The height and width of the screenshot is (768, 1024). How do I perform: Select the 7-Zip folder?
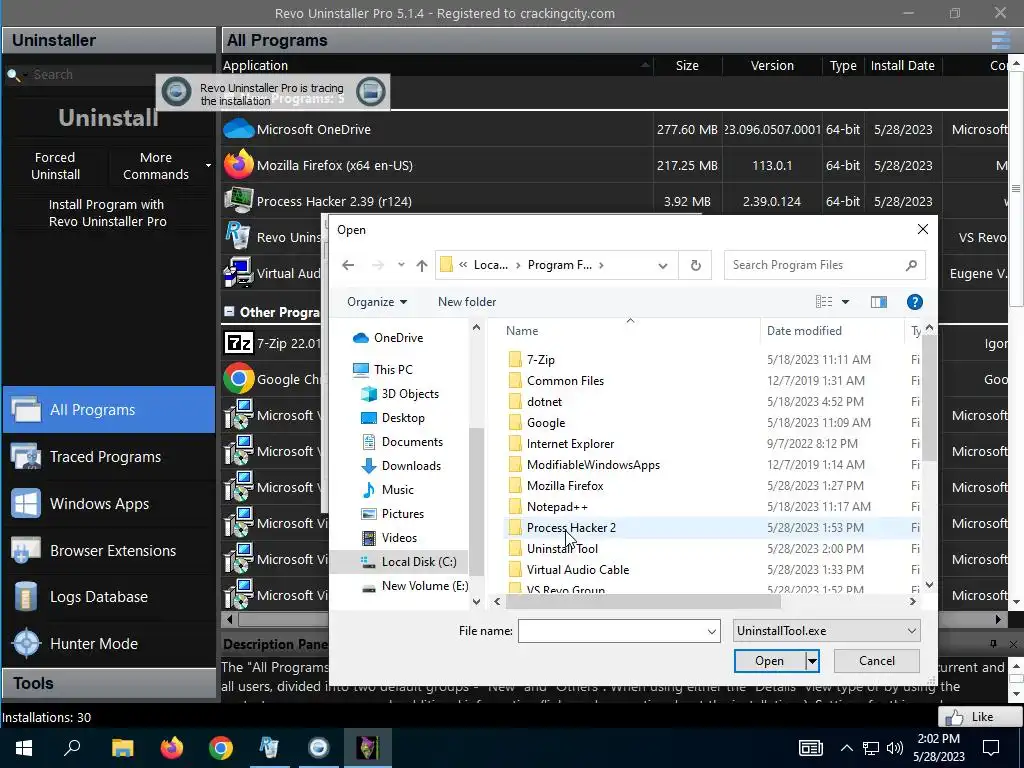click(x=540, y=360)
